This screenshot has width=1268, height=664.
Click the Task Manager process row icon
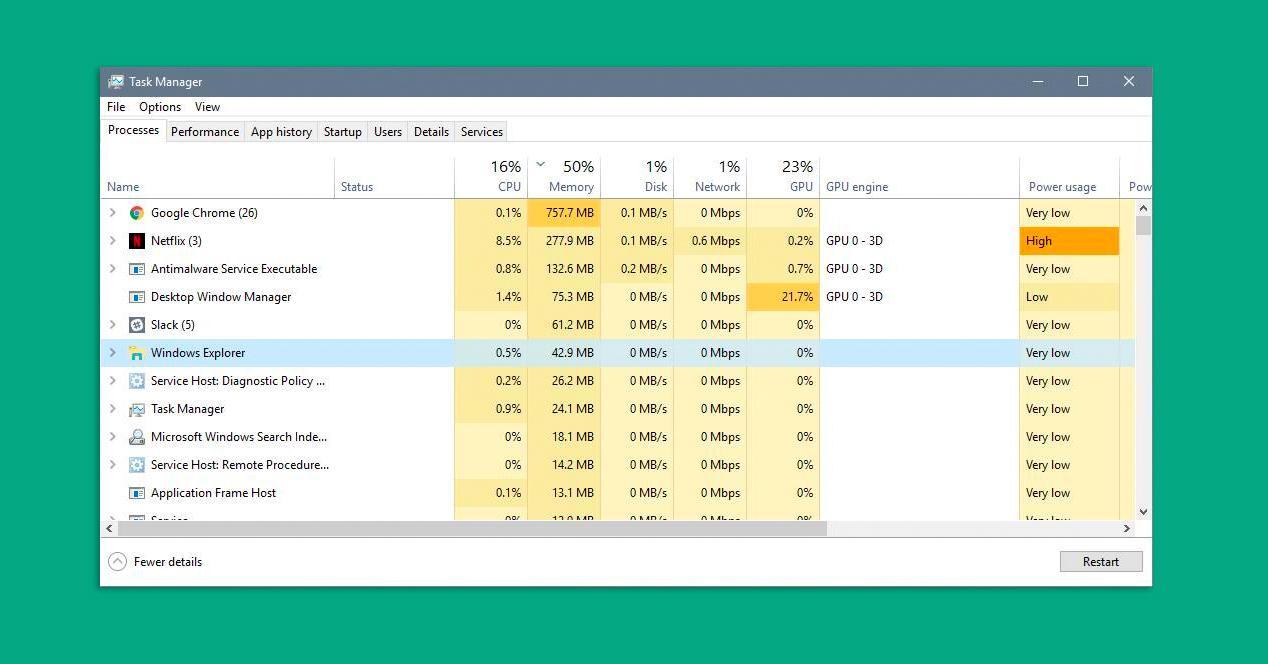[137, 409]
